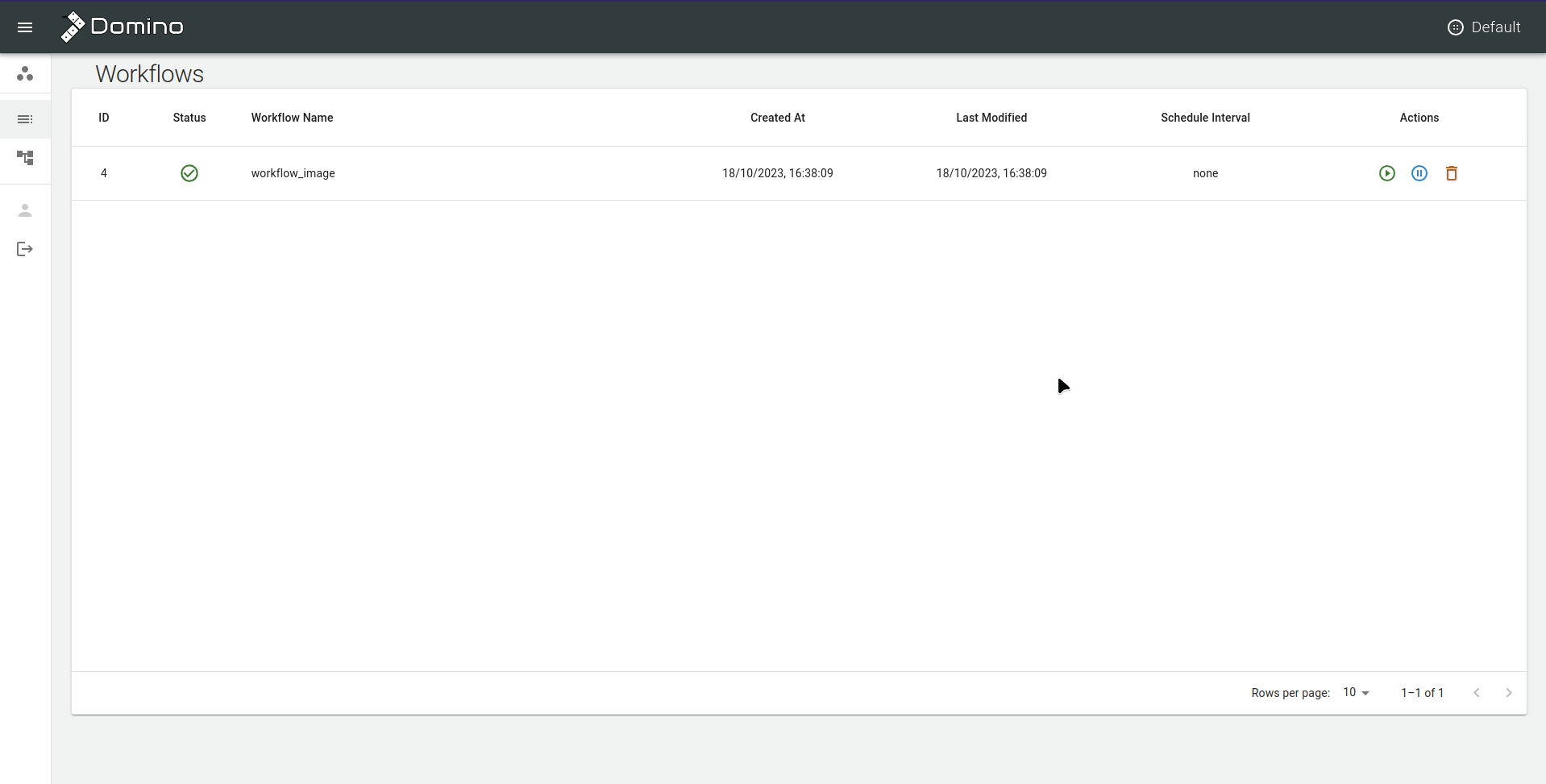
Task: Click the logout sidebar icon
Action: tap(25, 249)
